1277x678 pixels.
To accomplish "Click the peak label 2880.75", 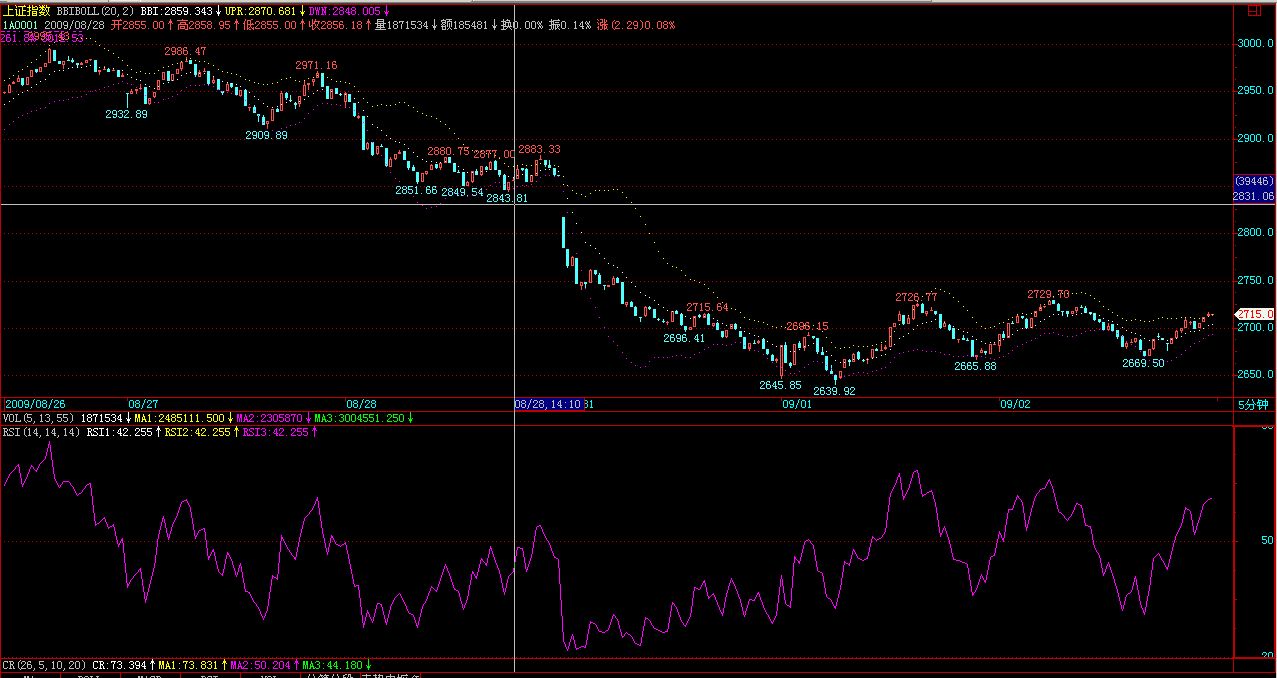I will pos(448,151).
